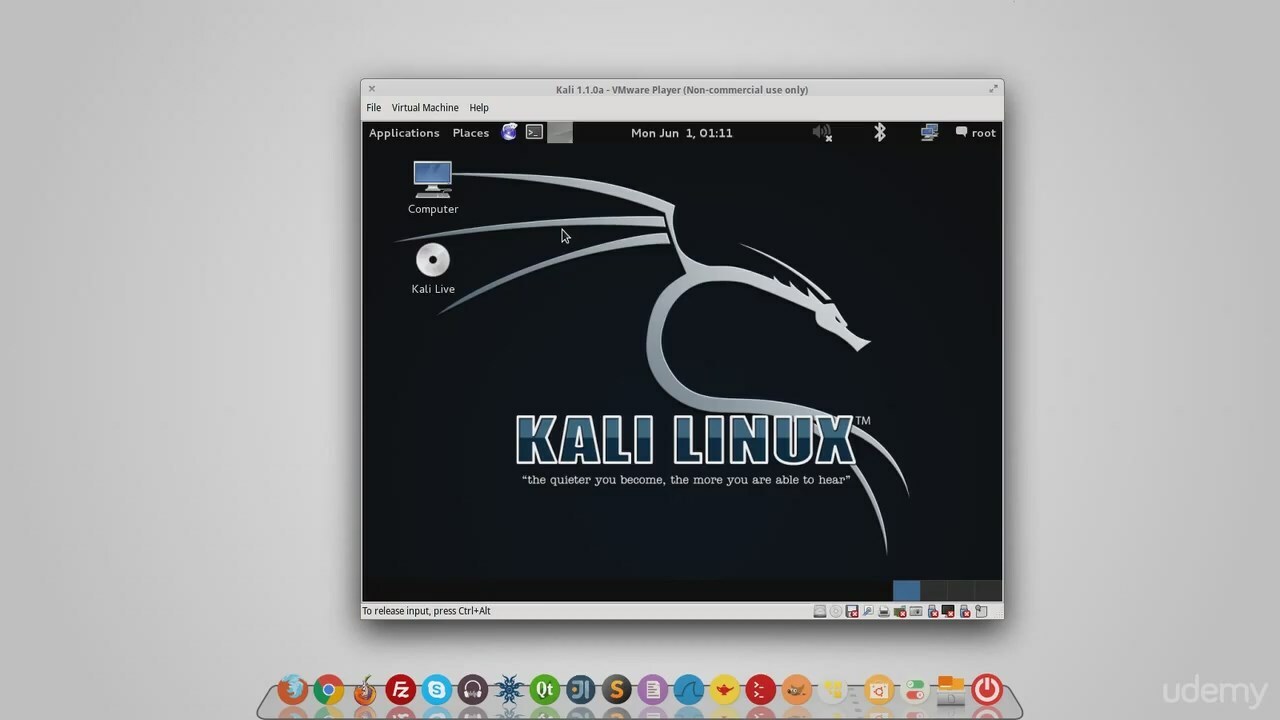Click the floppy drive icon in VMware status bar
The image size is (1280, 720).
(x=852, y=611)
